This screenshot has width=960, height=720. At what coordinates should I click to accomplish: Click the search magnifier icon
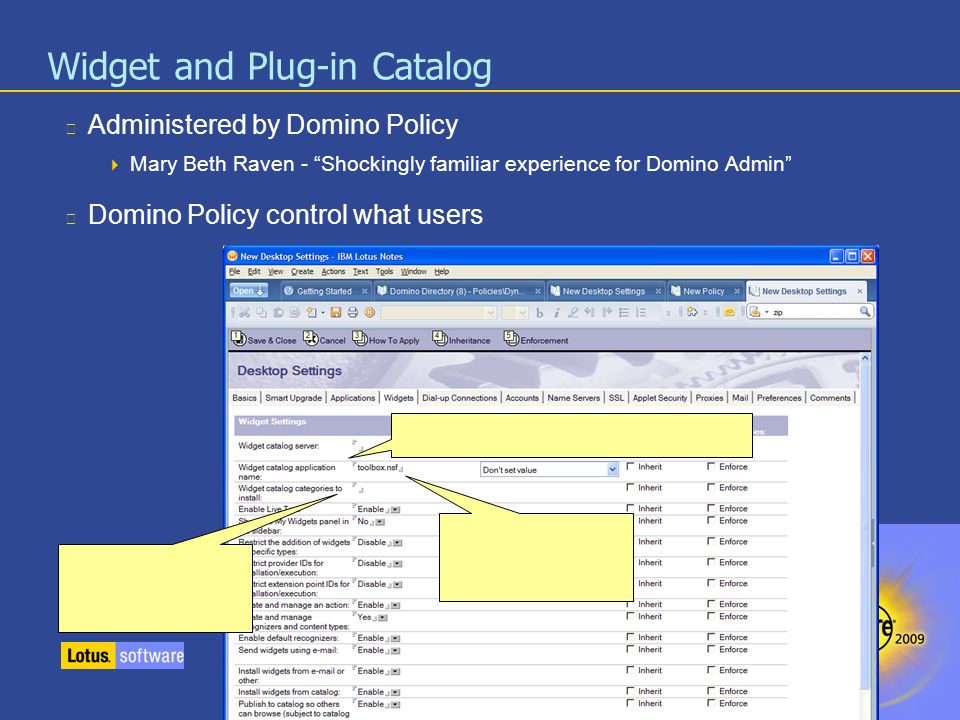[x=864, y=312]
